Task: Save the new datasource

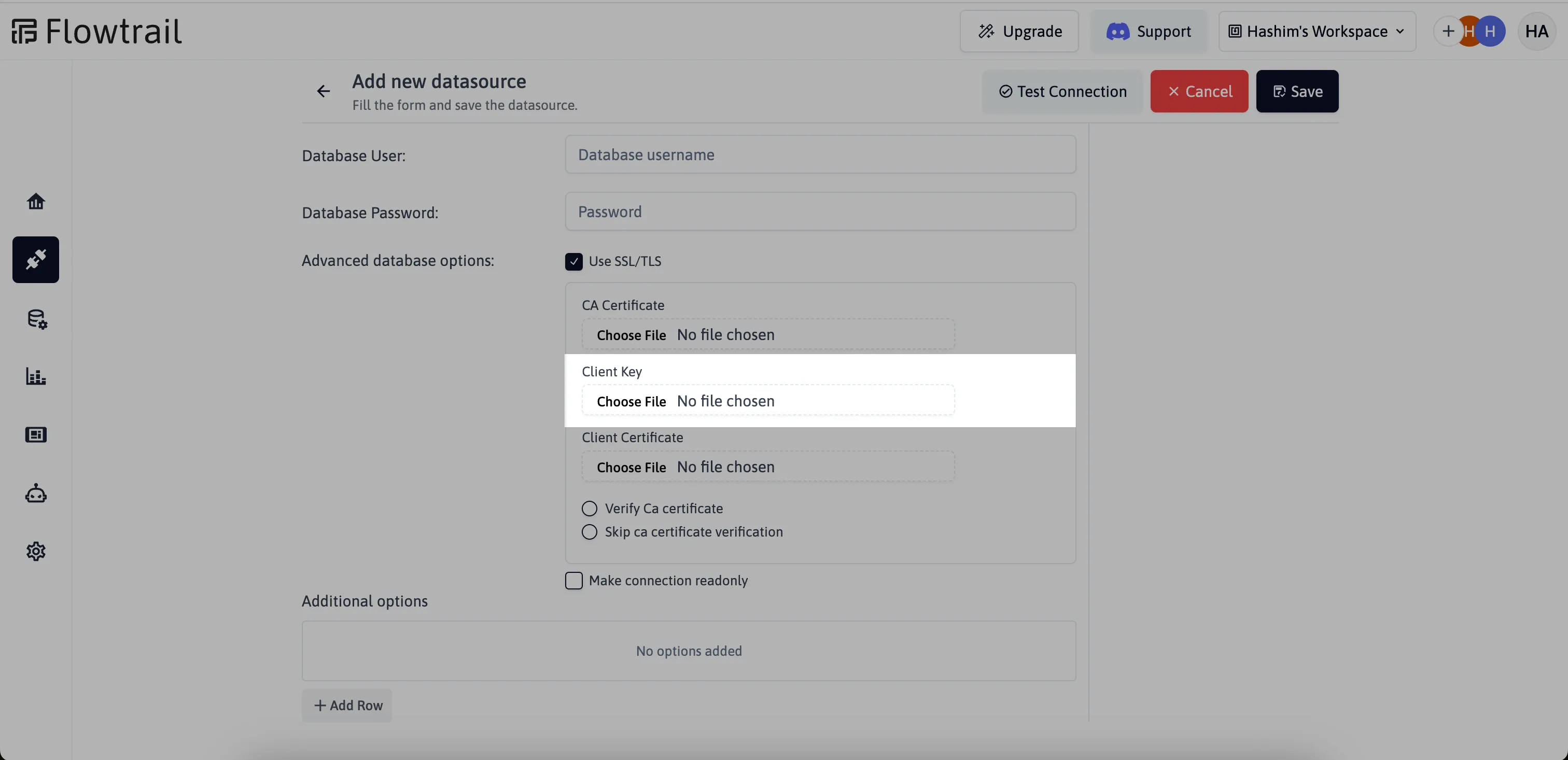Action: [1297, 91]
